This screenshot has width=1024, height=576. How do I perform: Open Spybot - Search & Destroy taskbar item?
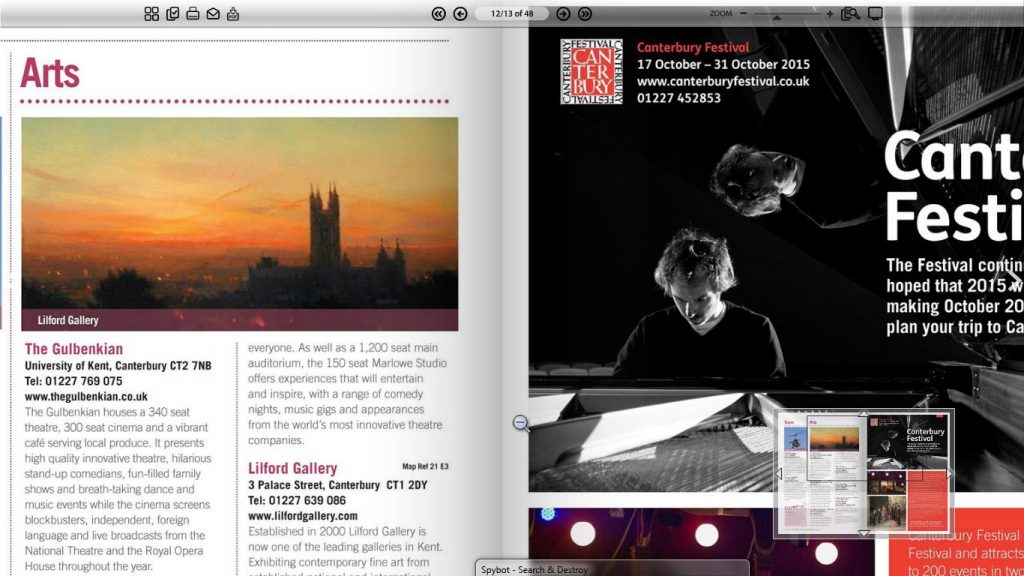612,568
